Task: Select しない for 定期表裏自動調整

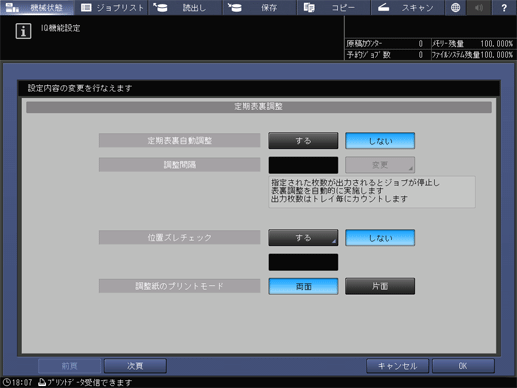Action: 380,141
